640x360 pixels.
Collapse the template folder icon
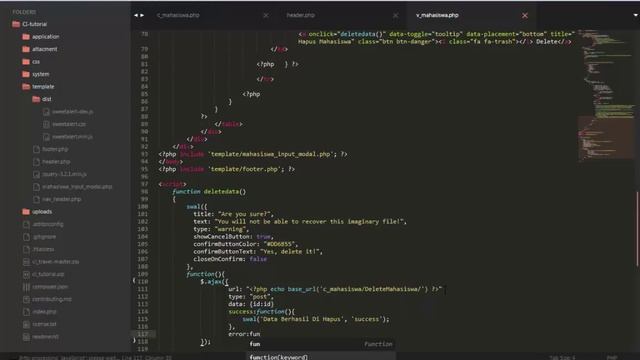[26, 87]
